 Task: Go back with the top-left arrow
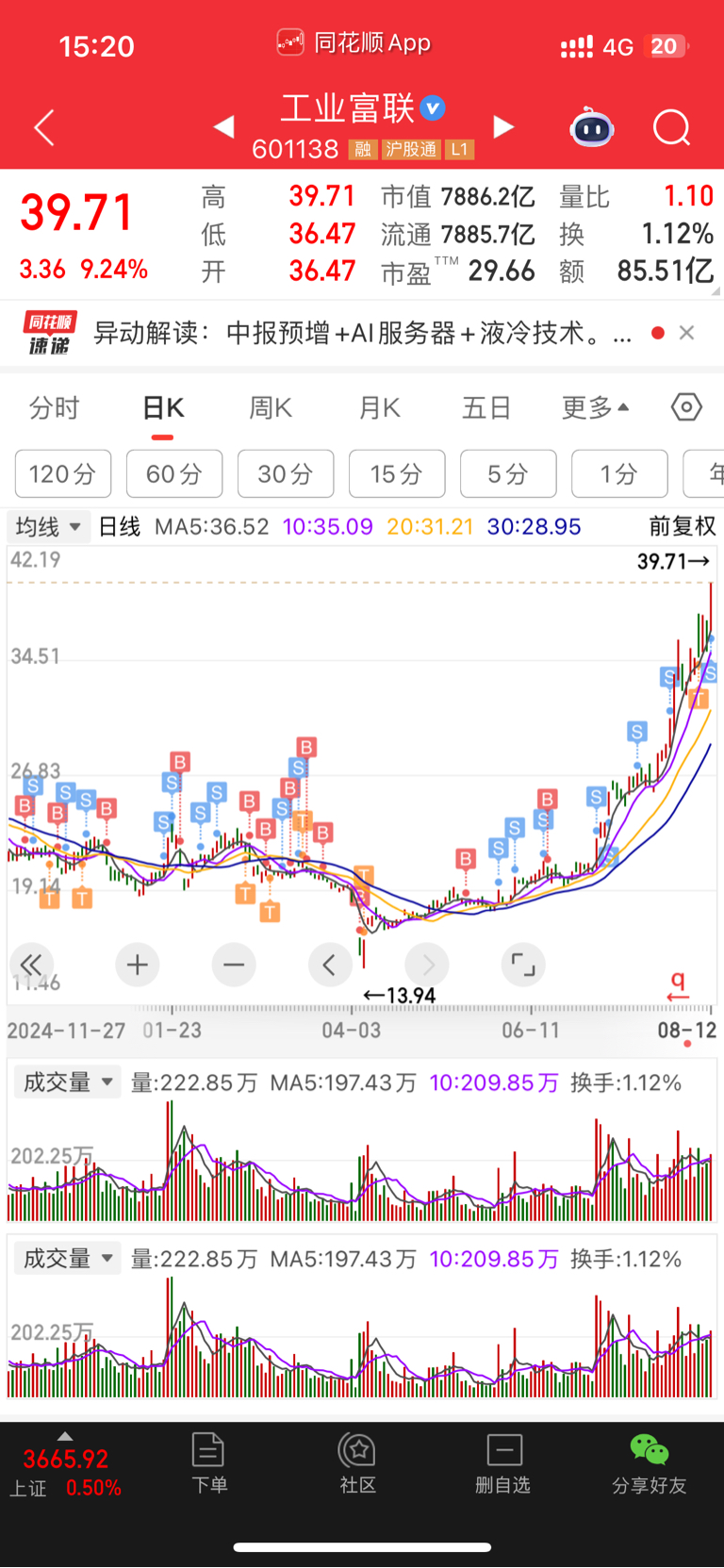44,127
